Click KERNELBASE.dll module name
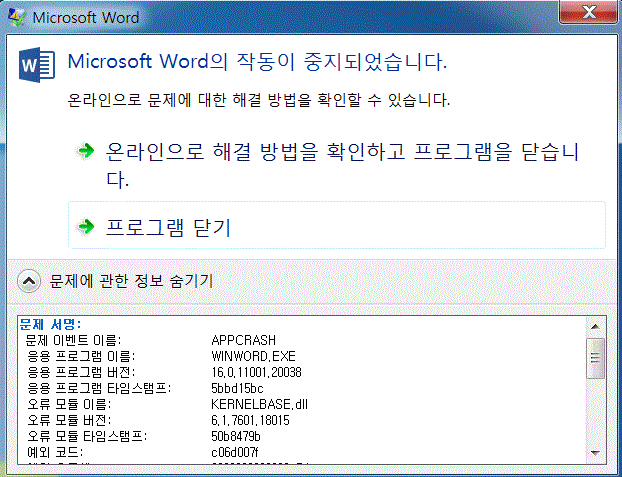 (x=259, y=404)
